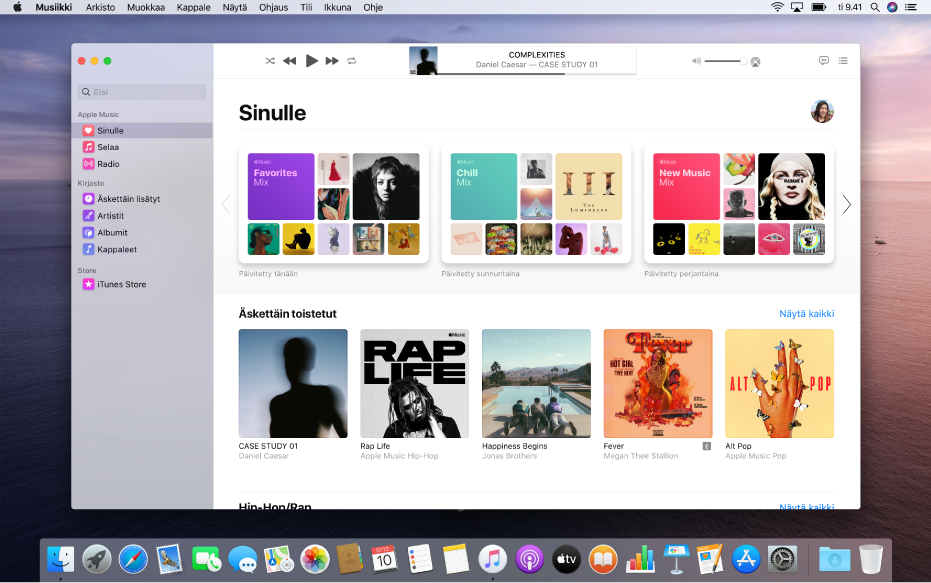This screenshot has height=583, width=931.
Task: Open Albumit from the sidebar
Action: pos(112,232)
